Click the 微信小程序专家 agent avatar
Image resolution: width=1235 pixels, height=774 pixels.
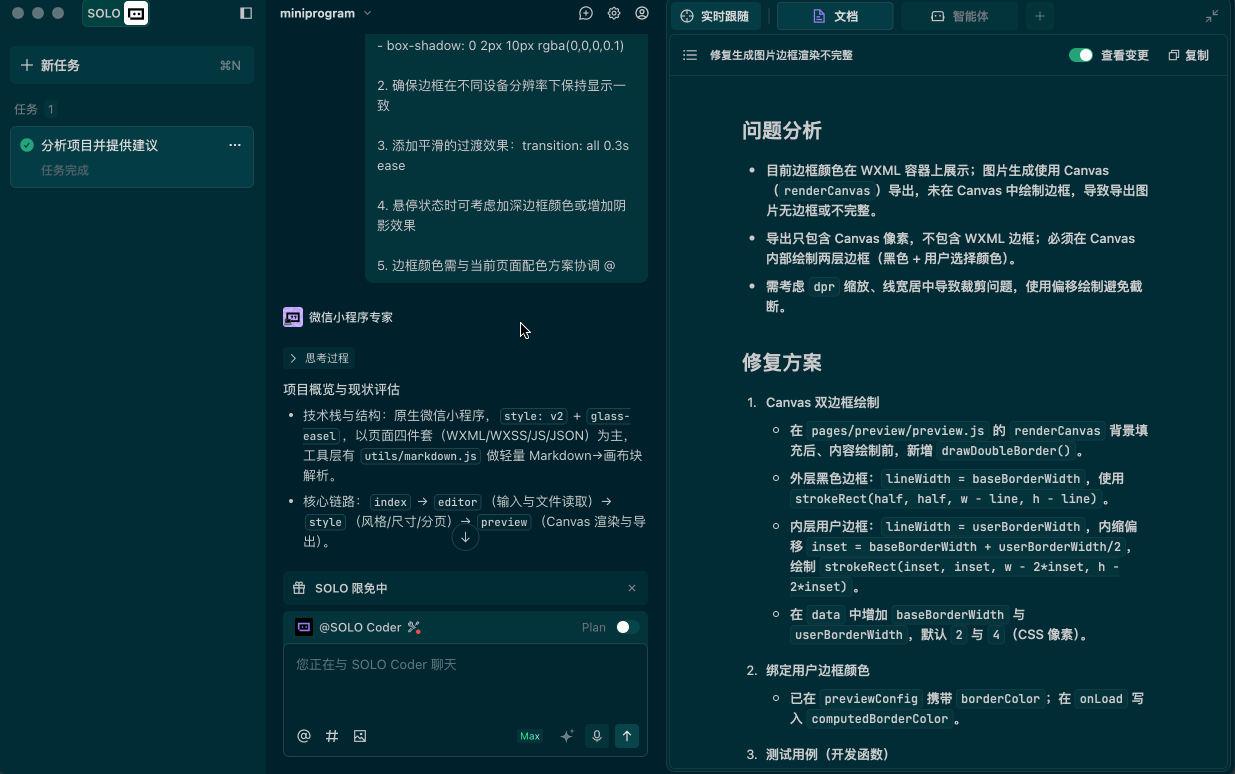(x=293, y=317)
